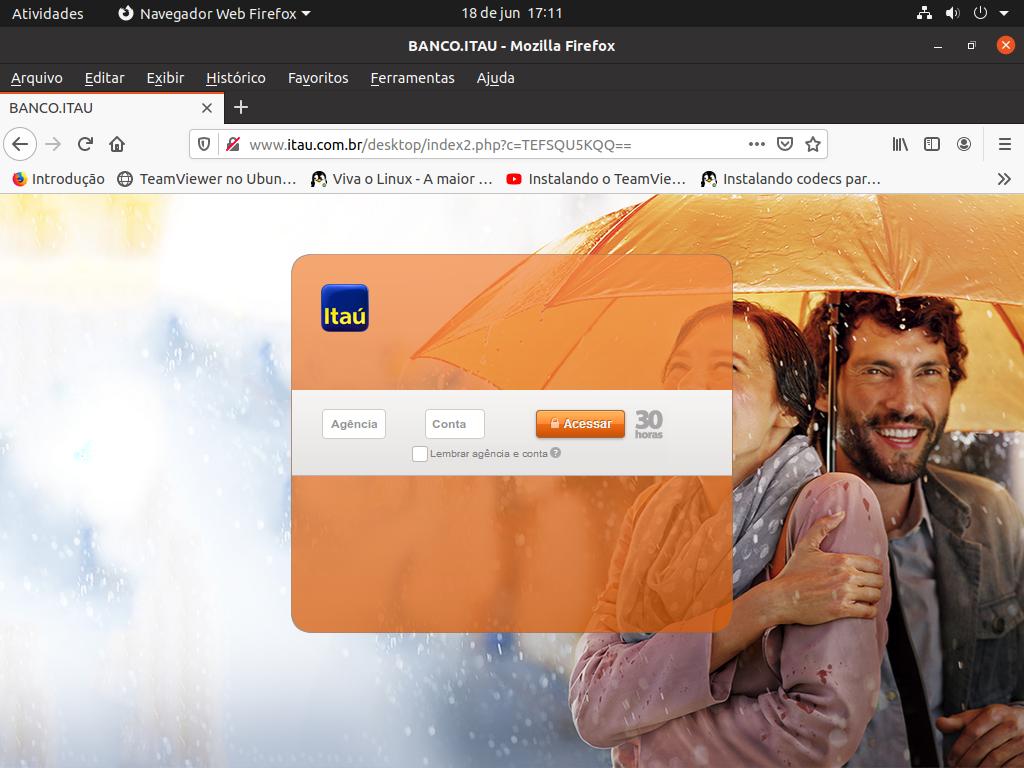Viewport: 1024px width, 768px height.
Task: Open tracking protection shield icon
Action: [204, 144]
